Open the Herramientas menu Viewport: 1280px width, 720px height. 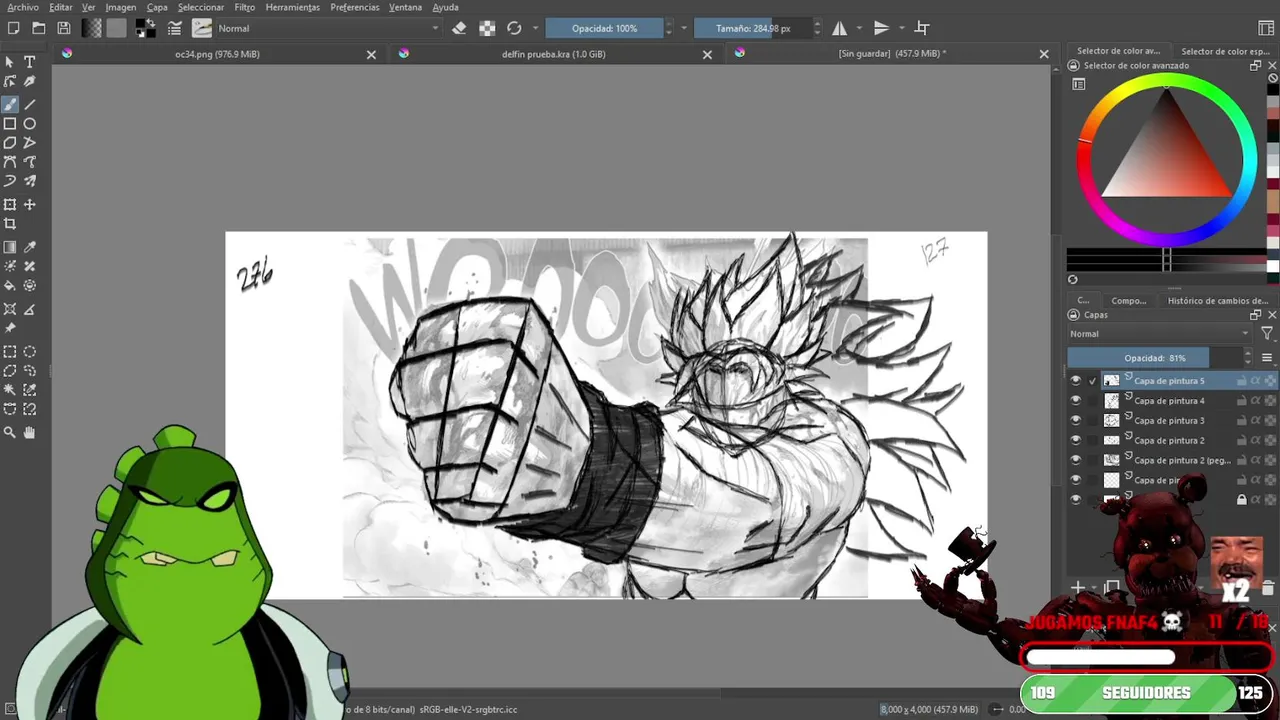(x=293, y=7)
